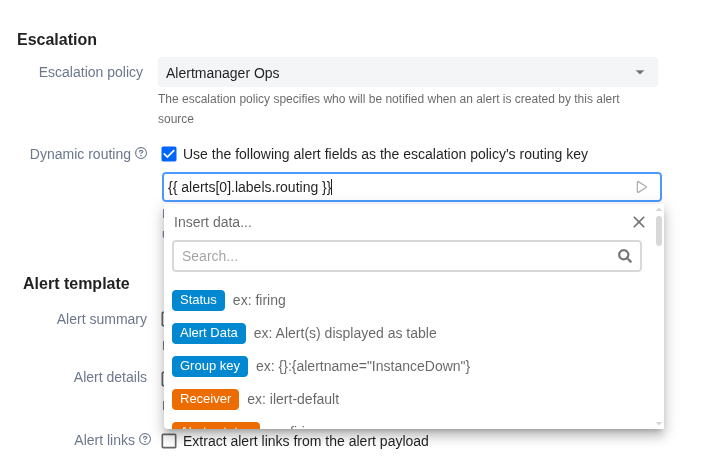Close the Insert data popup
The image size is (707, 472).
coord(639,222)
